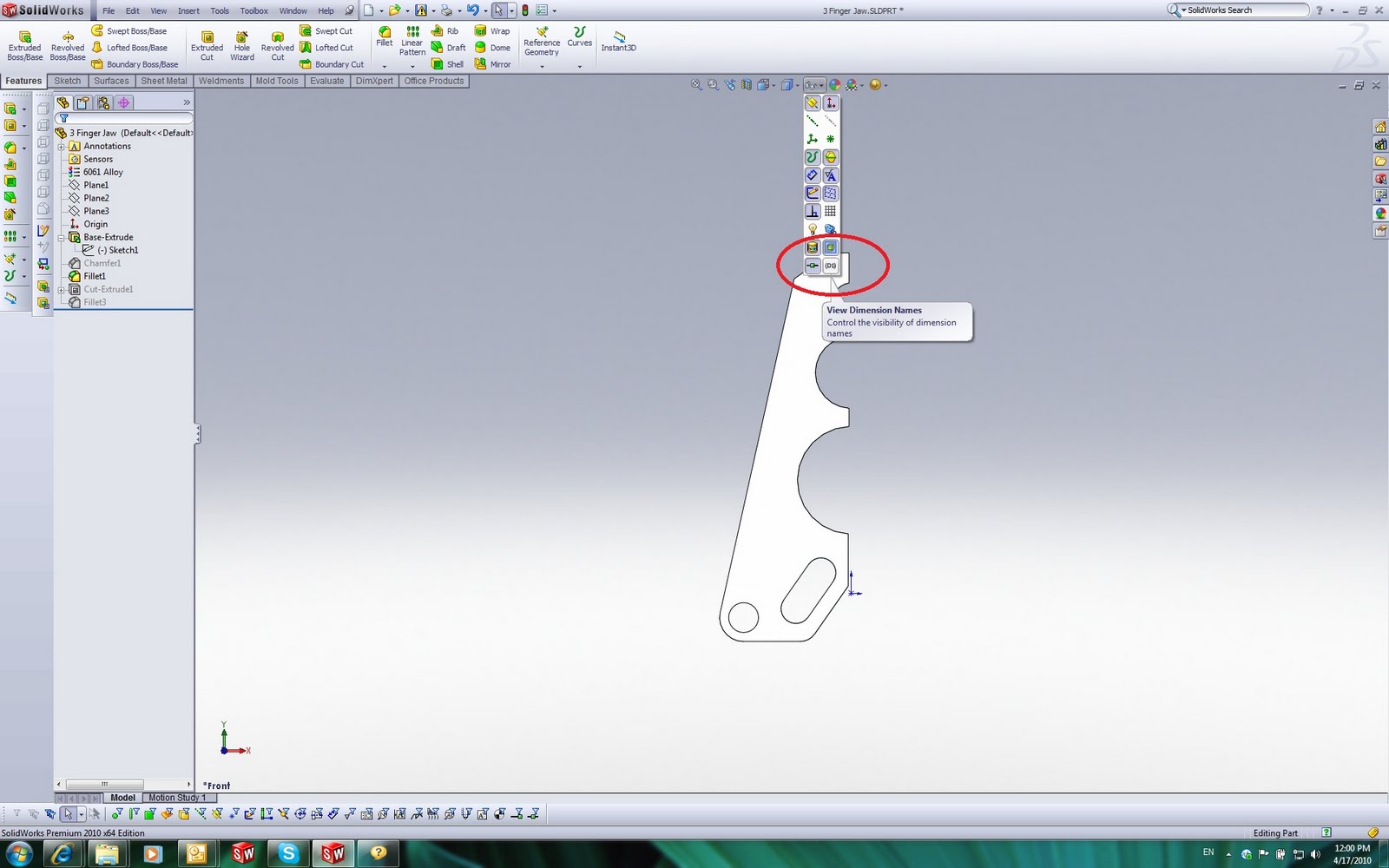Image resolution: width=1389 pixels, height=868 pixels.
Task: Toggle View Dimension Names (D1) button
Action: click(831, 266)
